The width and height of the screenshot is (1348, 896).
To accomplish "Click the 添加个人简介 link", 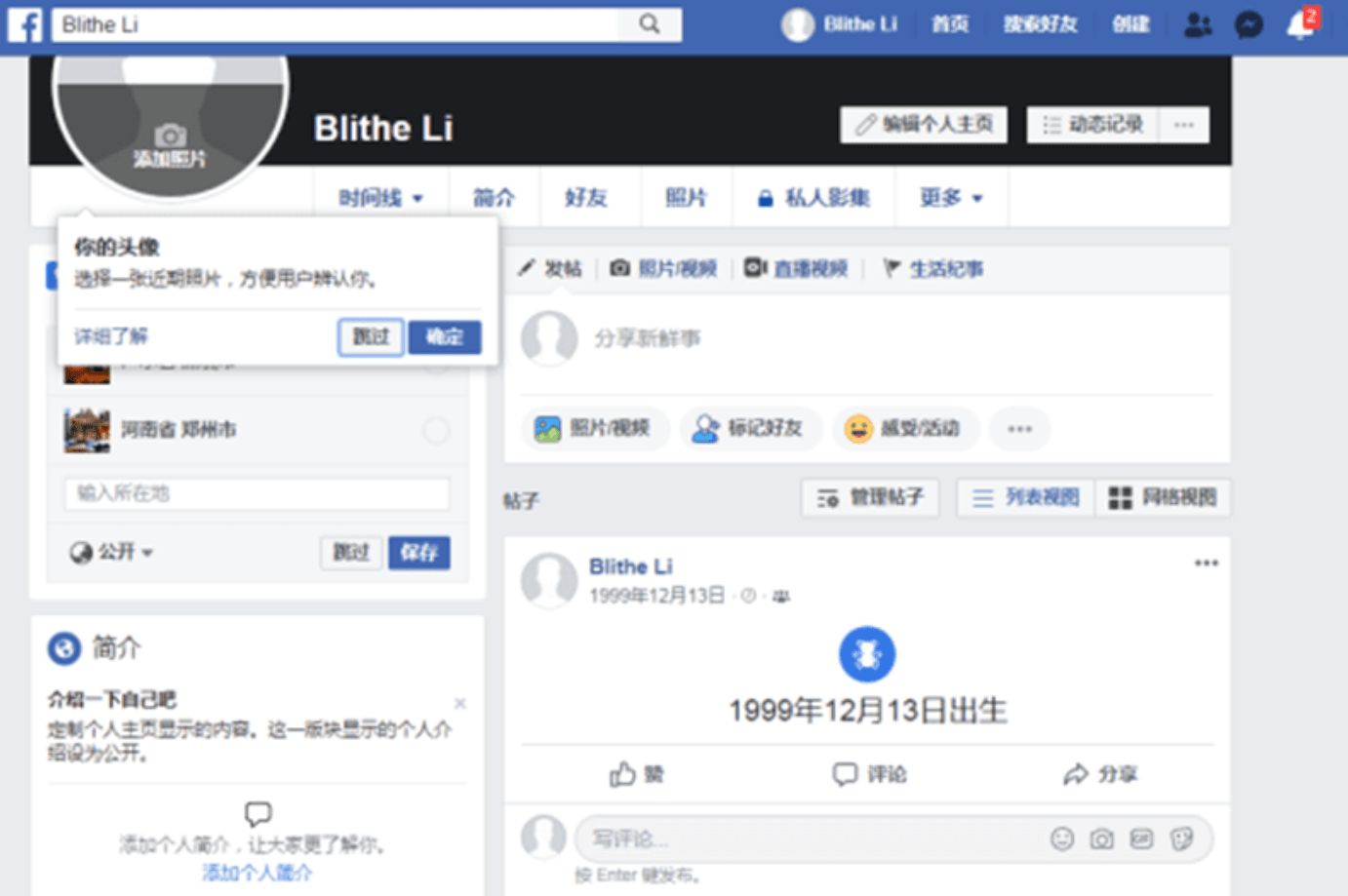I will 257,874.
